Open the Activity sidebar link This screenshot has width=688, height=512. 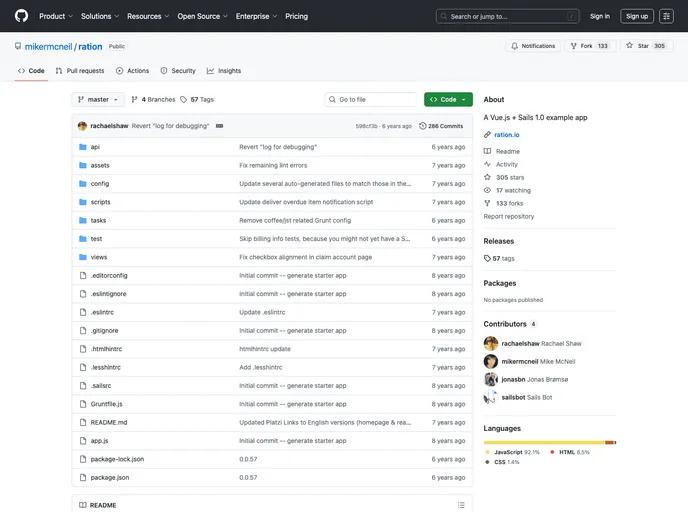pyautogui.click(x=501, y=165)
